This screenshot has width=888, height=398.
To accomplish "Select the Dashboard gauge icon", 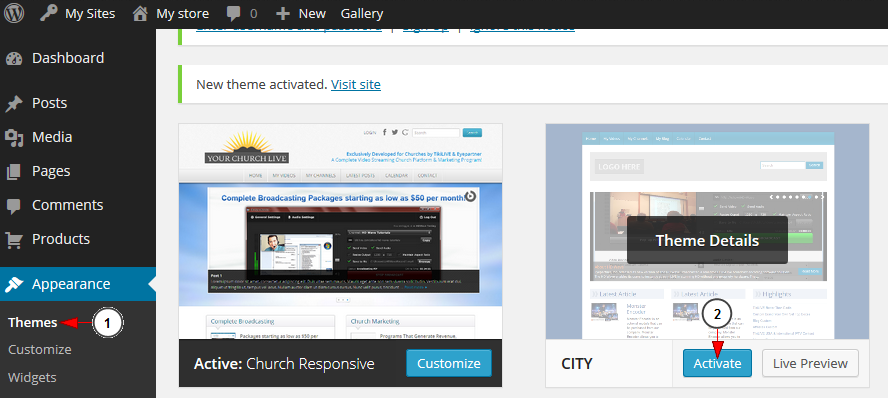I will 14,58.
